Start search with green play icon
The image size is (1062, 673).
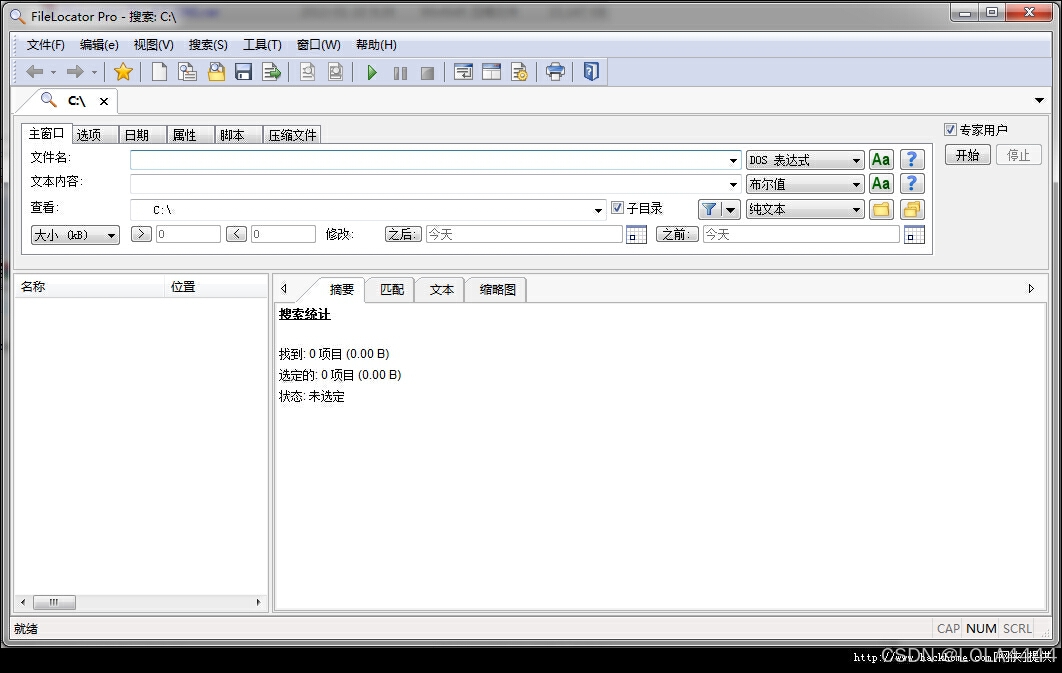[x=372, y=72]
